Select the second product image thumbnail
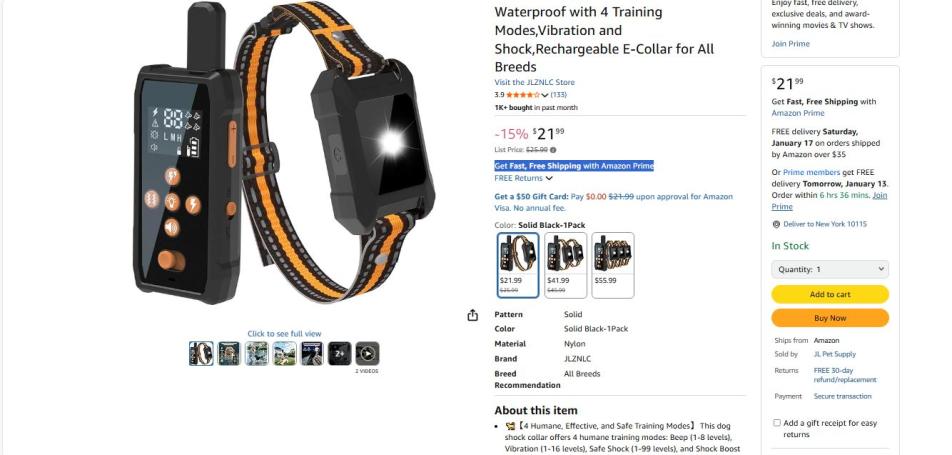The width and height of the screenshot is (952, 455). 229,354
